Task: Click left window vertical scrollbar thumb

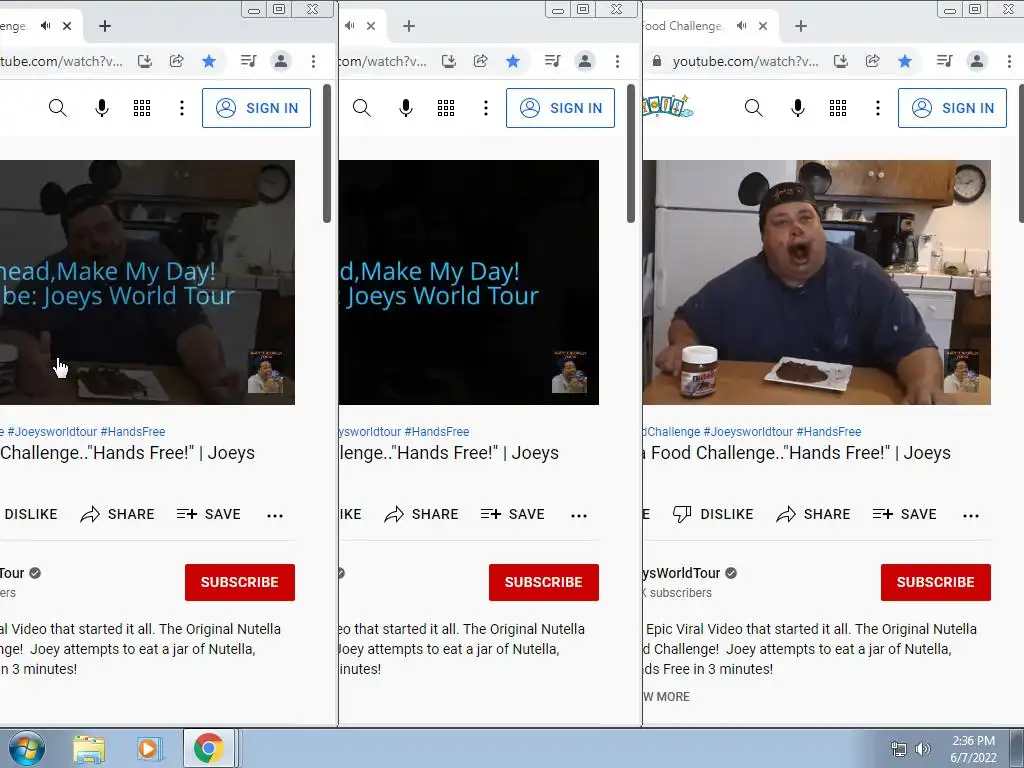Action: pos(327,154)
